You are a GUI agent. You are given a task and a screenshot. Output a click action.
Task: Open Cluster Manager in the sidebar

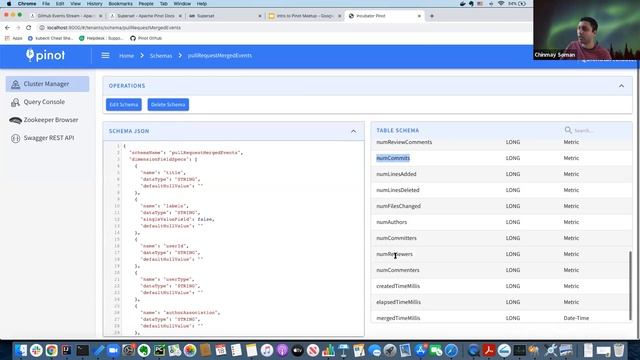coord(47,84)
